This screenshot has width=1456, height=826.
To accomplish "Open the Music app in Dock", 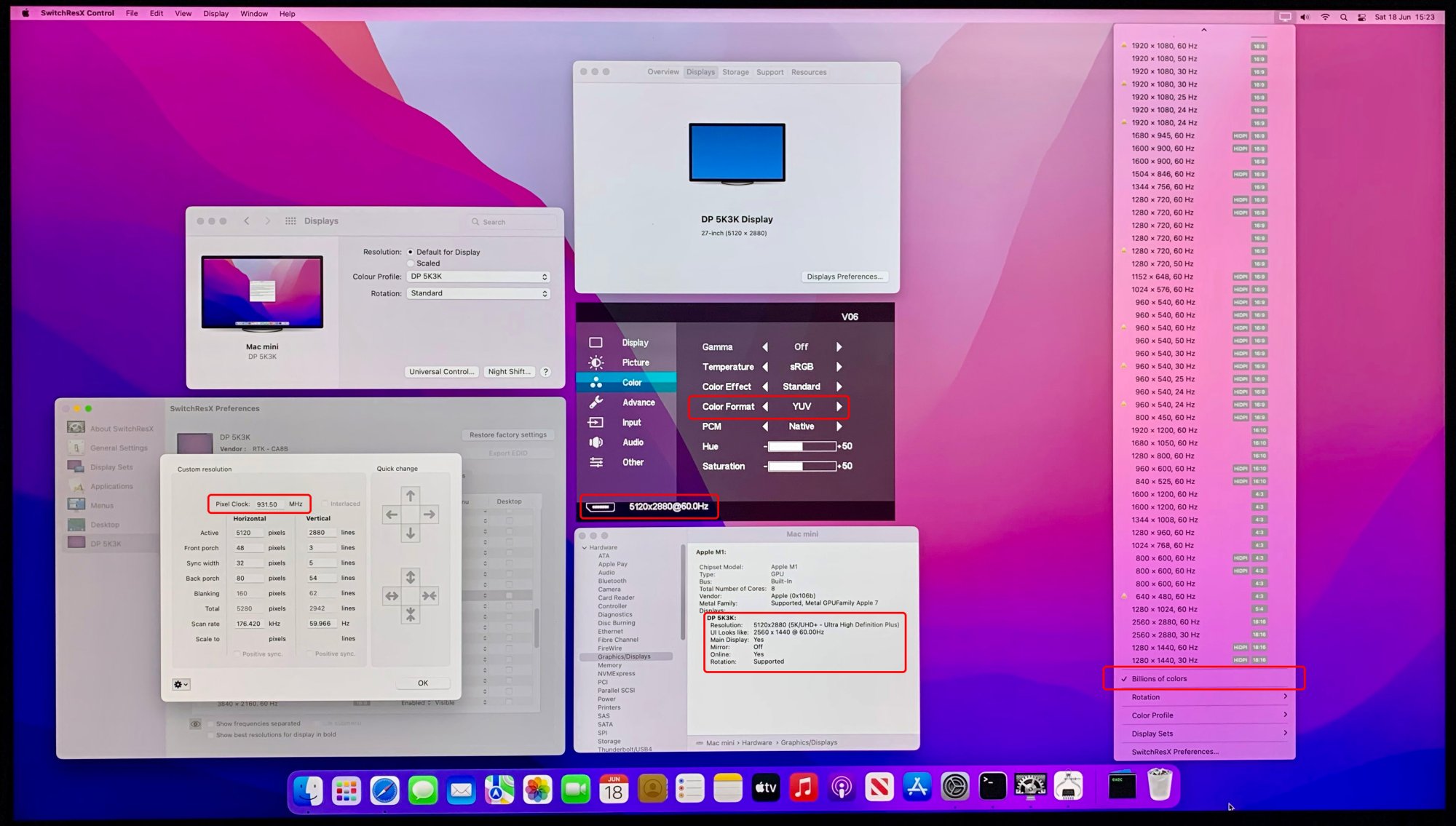I will (803, 788).
